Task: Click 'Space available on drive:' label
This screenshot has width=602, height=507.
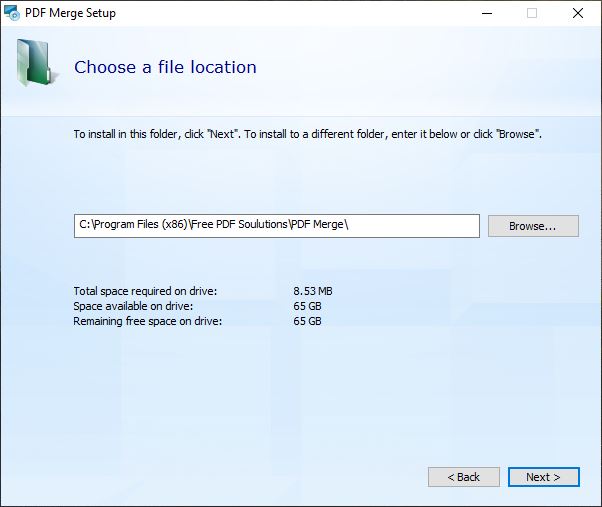Action: point(133,306)
